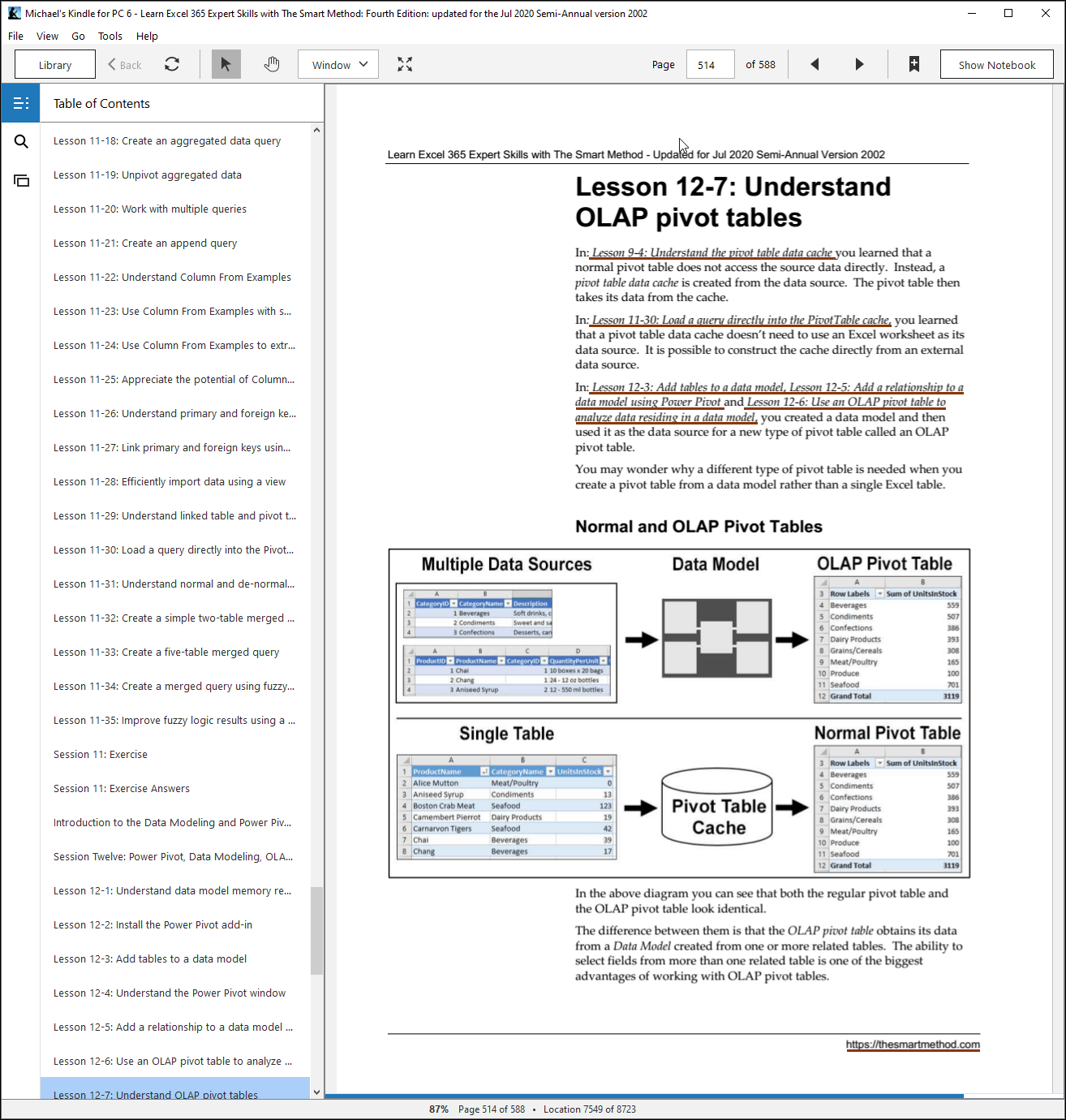Click the Show Notebook button
The image size is (1066, 1120).
(997, 64)
